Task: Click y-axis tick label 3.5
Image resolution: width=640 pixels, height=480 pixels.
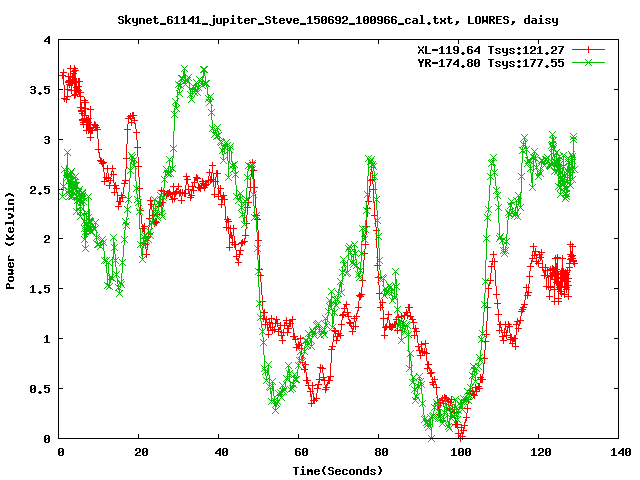Action: click(x=40, y=90)
